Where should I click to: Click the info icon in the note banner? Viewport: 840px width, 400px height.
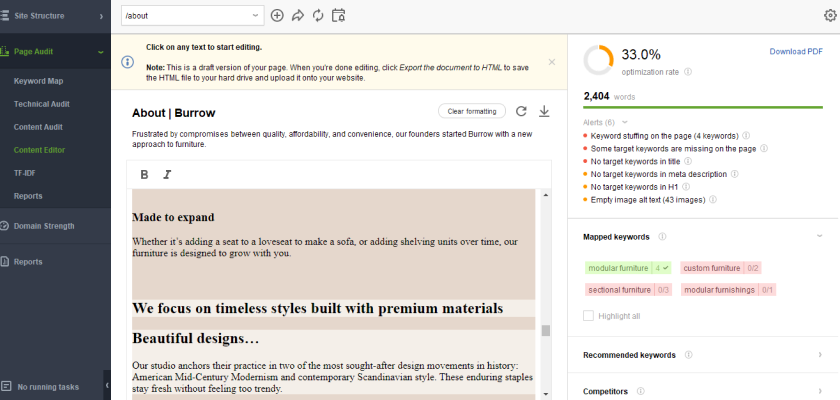pyautogui.click(x=128, y=62)
